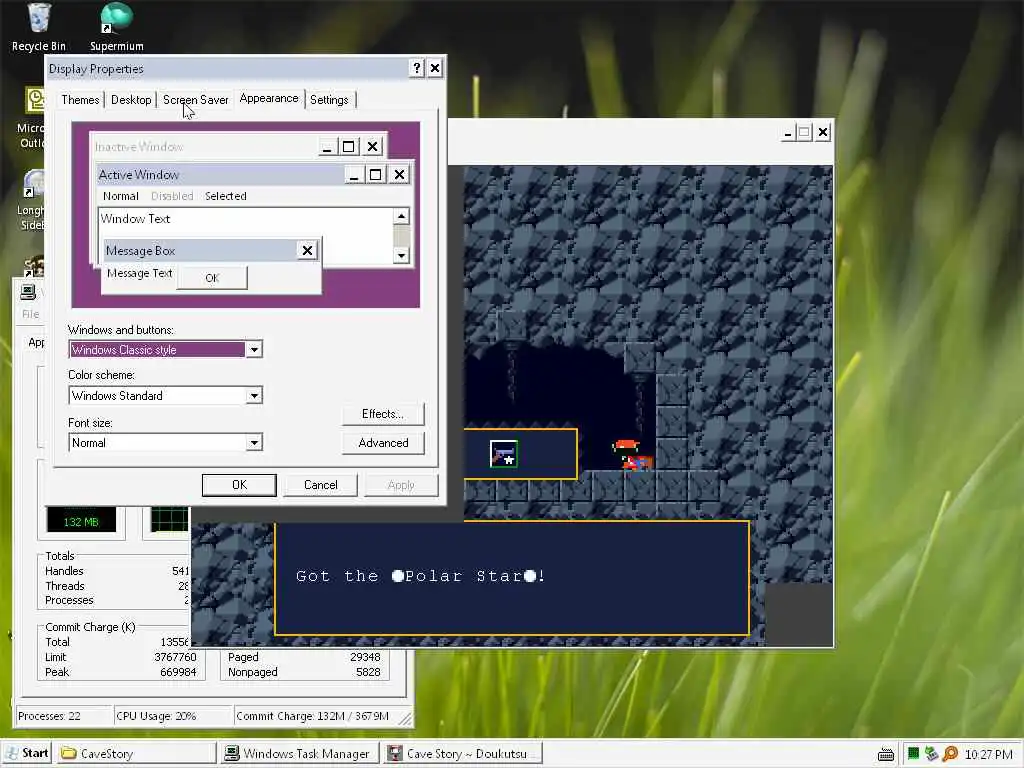Image resolution: width=1024 pixels, height=768 pixels.
Task: Click the Nonpaged value 5828
Action: tap(369, 672)
